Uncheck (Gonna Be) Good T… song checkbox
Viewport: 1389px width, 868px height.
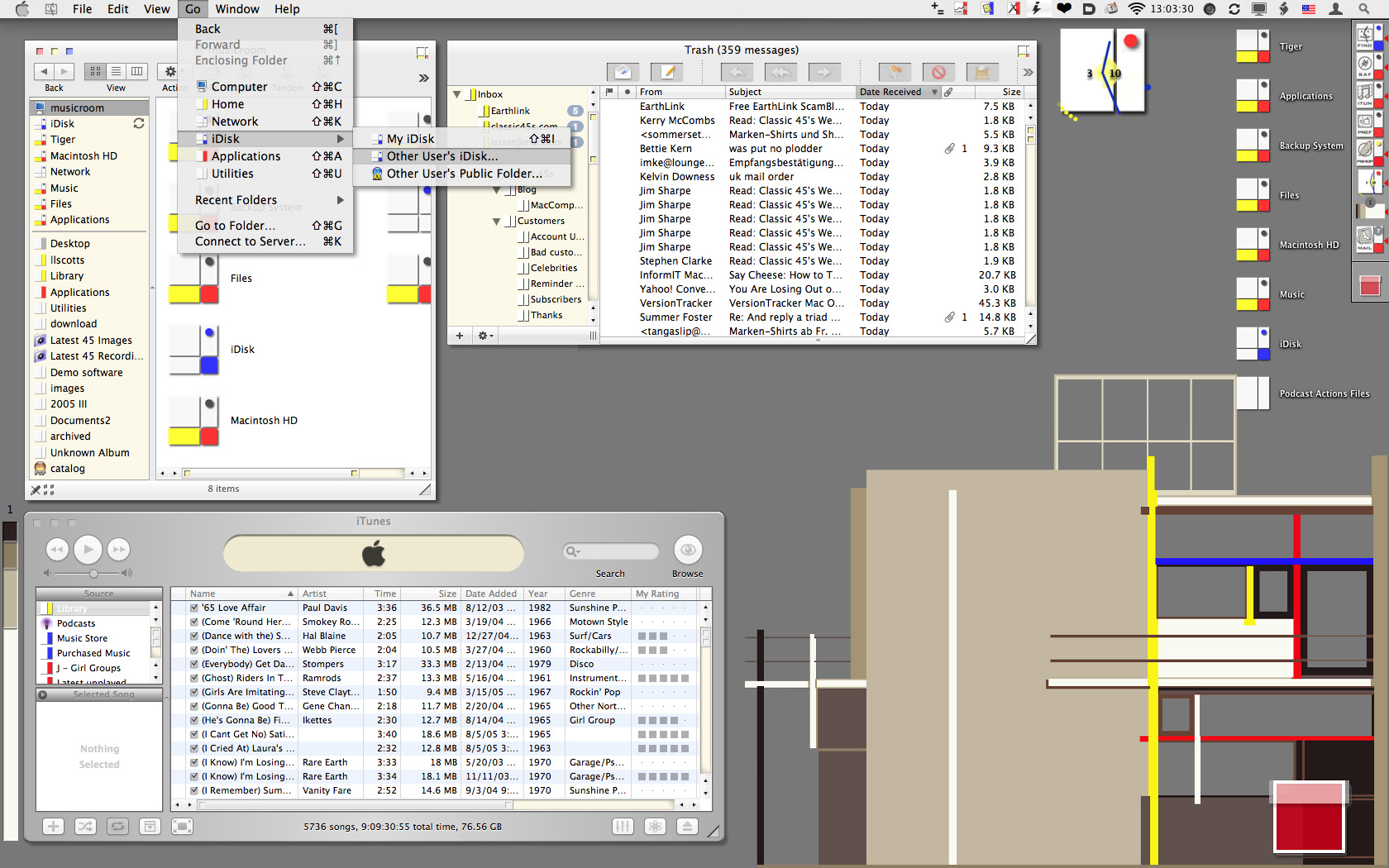pos(194,706)
